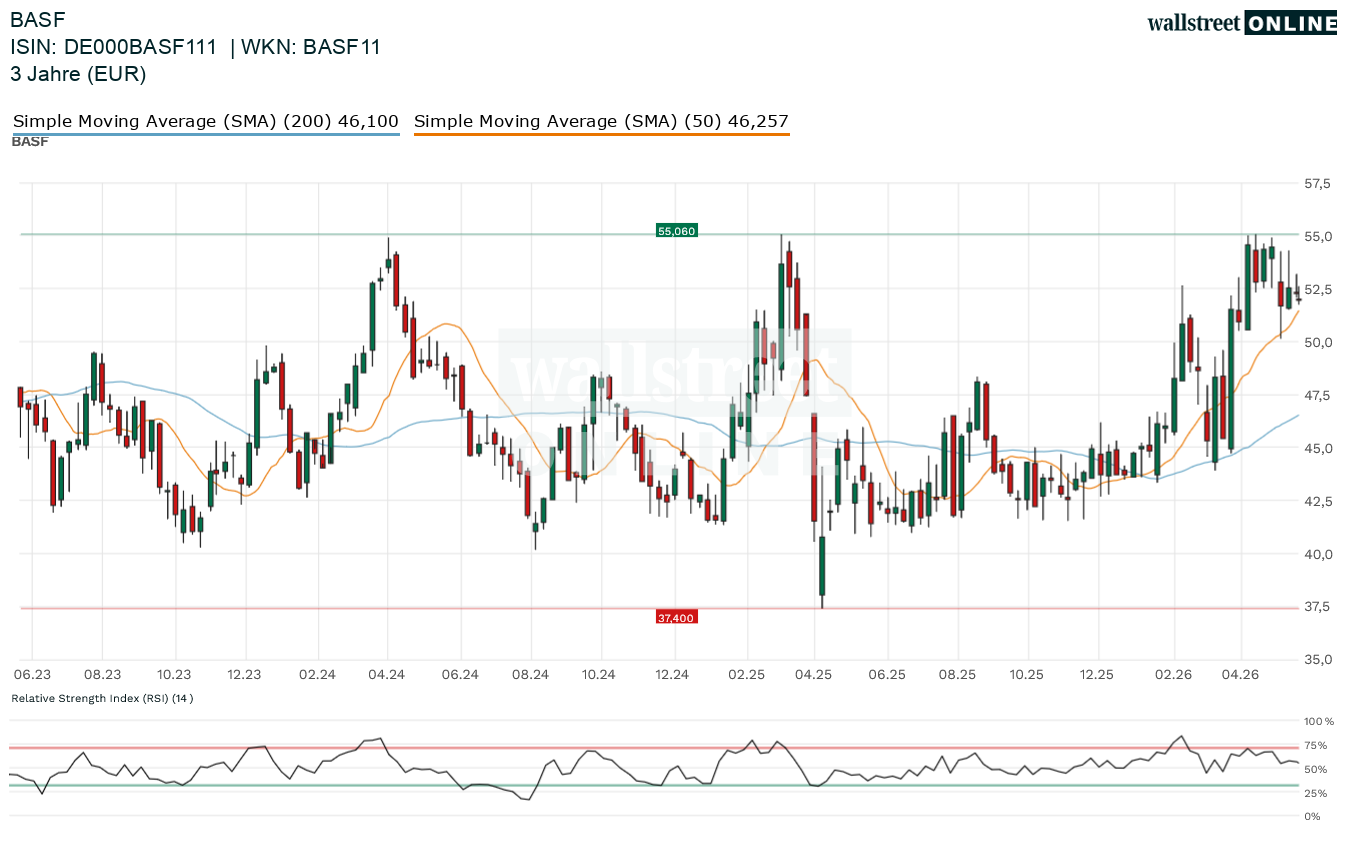The image size is (1349, 843).
Task: Click the 50,0 price axis label
Action: pyautogui.click(x=1317, y=343)
